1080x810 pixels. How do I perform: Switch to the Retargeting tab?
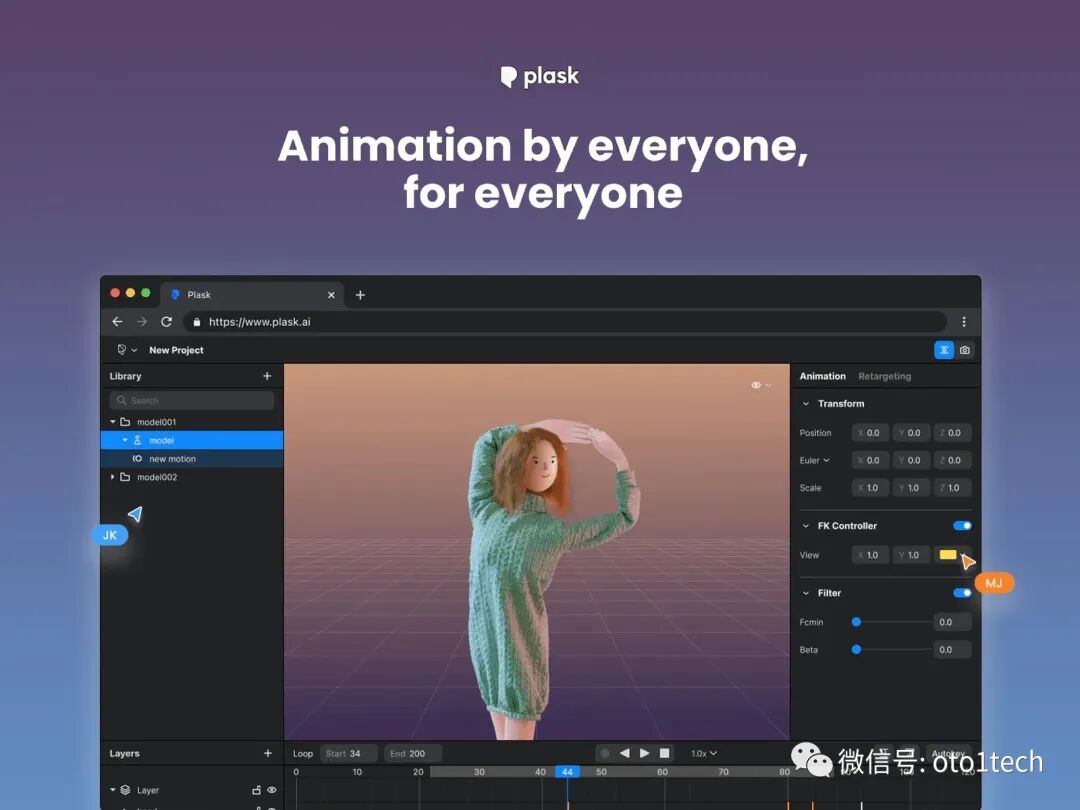tap(884, 376)
